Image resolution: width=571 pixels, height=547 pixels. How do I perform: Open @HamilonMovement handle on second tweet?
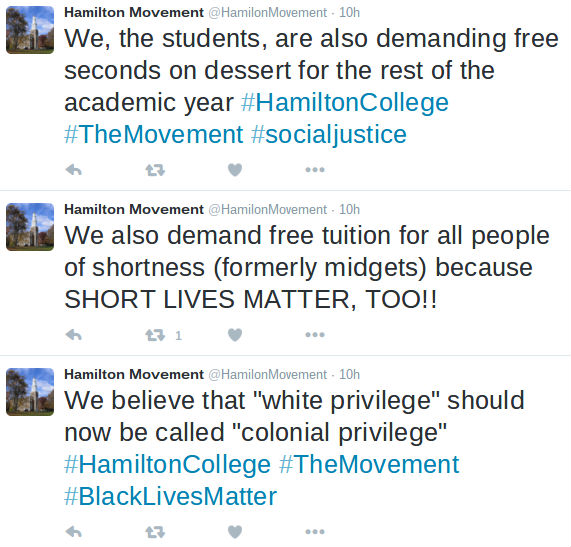268,210
